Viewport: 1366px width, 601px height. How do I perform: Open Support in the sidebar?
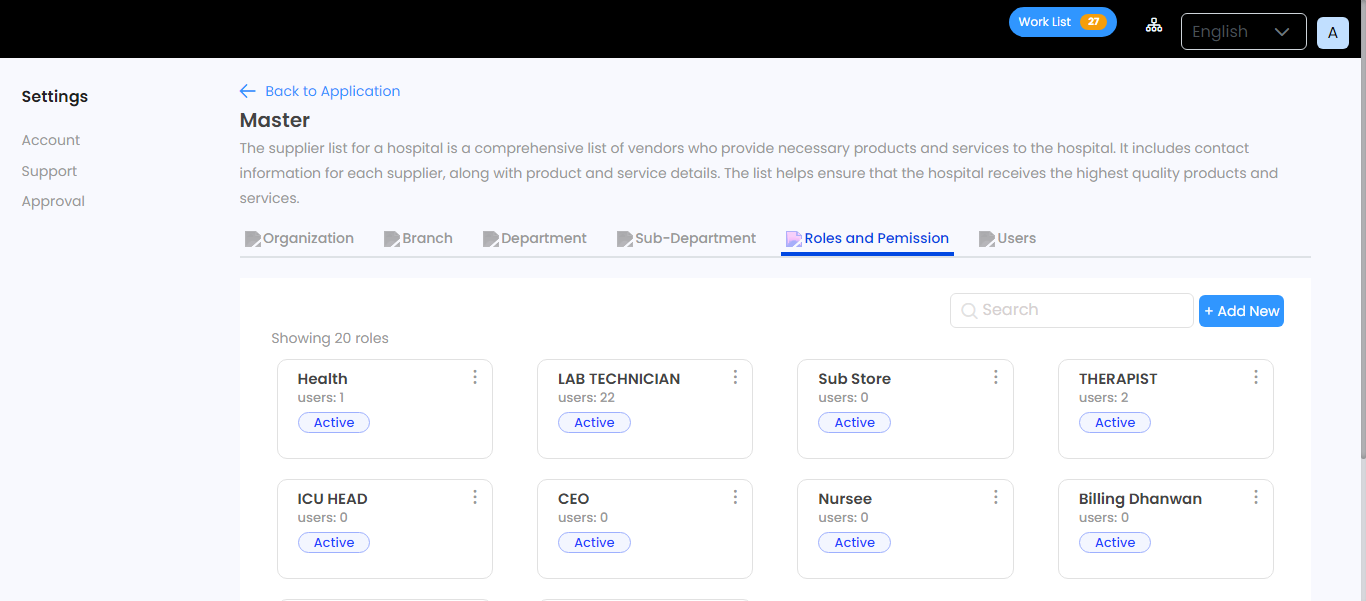[x=49, y=171]
